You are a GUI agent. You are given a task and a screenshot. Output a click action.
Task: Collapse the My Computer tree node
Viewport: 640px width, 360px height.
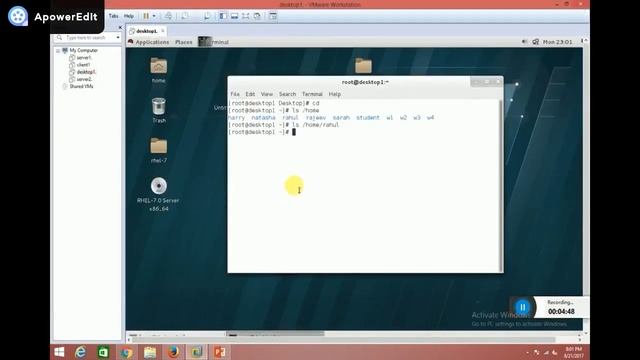pyautogui.click(x=58, y=51)
